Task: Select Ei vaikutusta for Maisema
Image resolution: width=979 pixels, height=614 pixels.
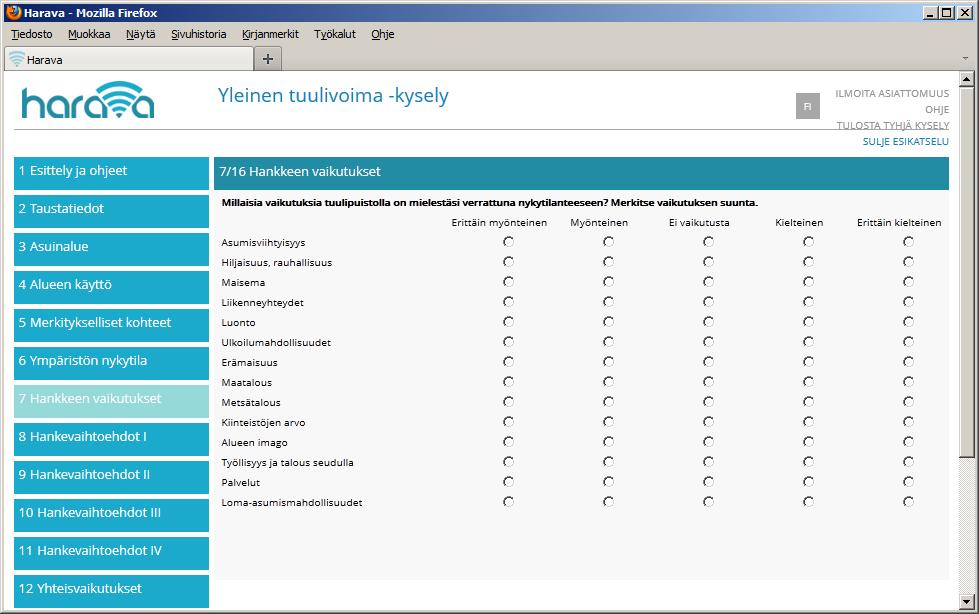Action: 708,282
